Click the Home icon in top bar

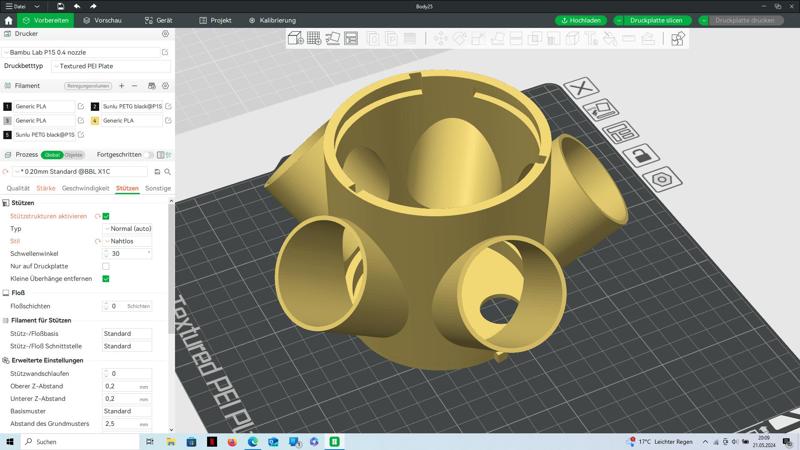click(x=9, y=20)
